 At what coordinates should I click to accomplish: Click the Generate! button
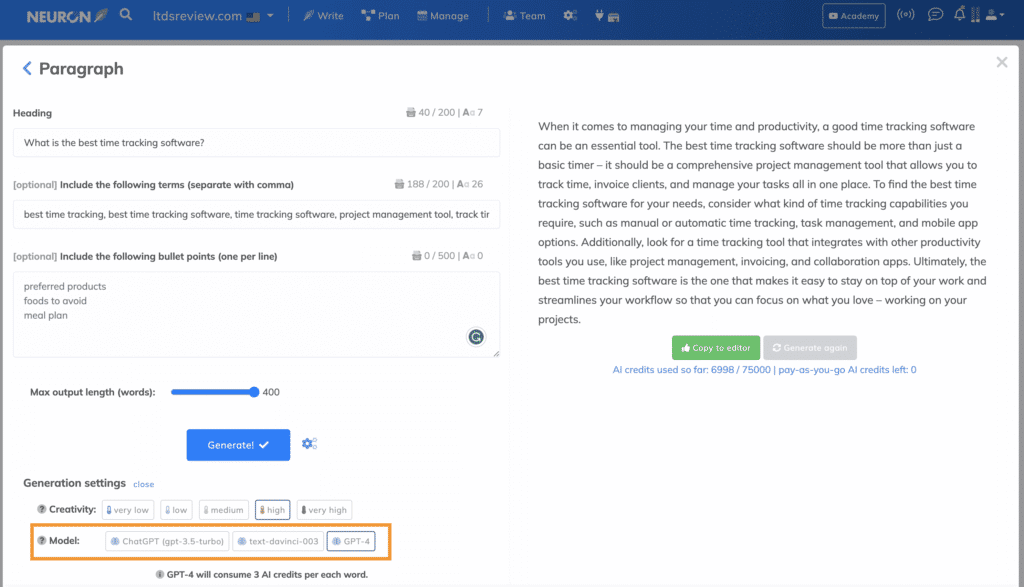(x=238, y=445)
